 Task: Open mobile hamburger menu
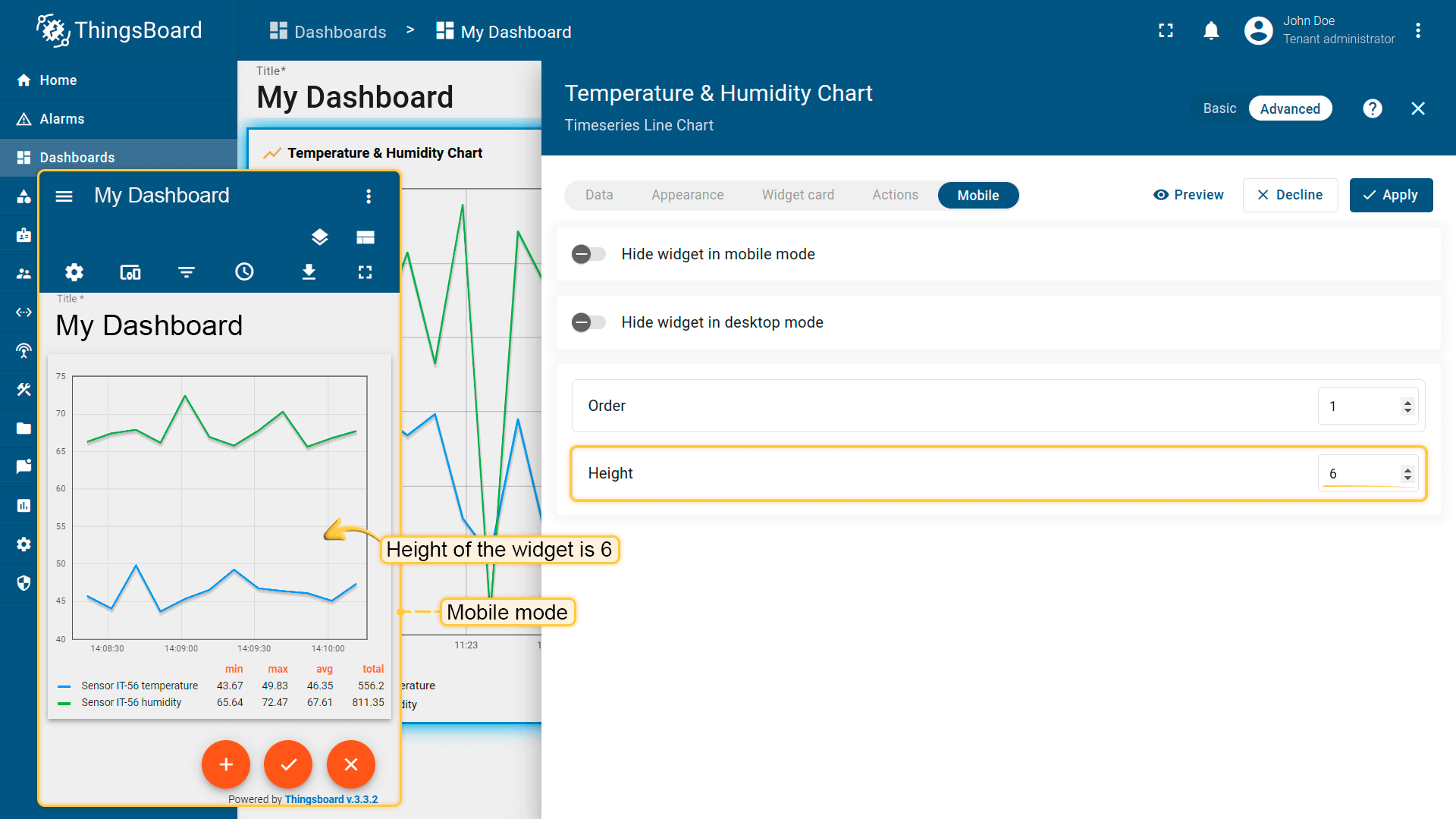click(64, 196)
